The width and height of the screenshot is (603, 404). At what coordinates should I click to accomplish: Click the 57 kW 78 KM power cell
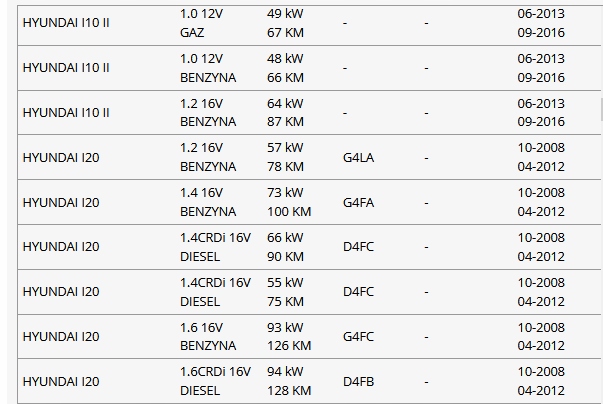[285, 158]
